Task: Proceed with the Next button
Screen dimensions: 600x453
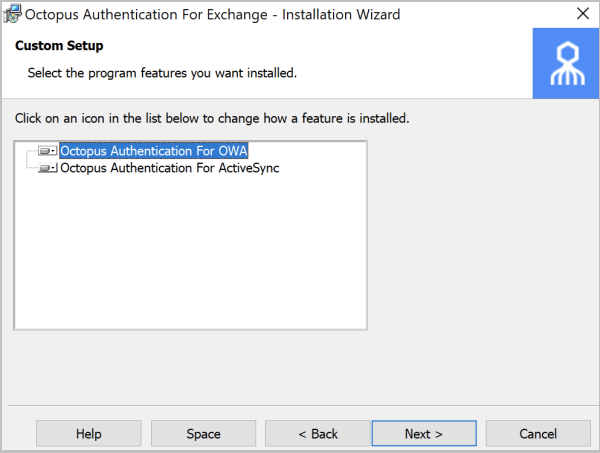Action: pyautogui.click(x=424, y=434)
